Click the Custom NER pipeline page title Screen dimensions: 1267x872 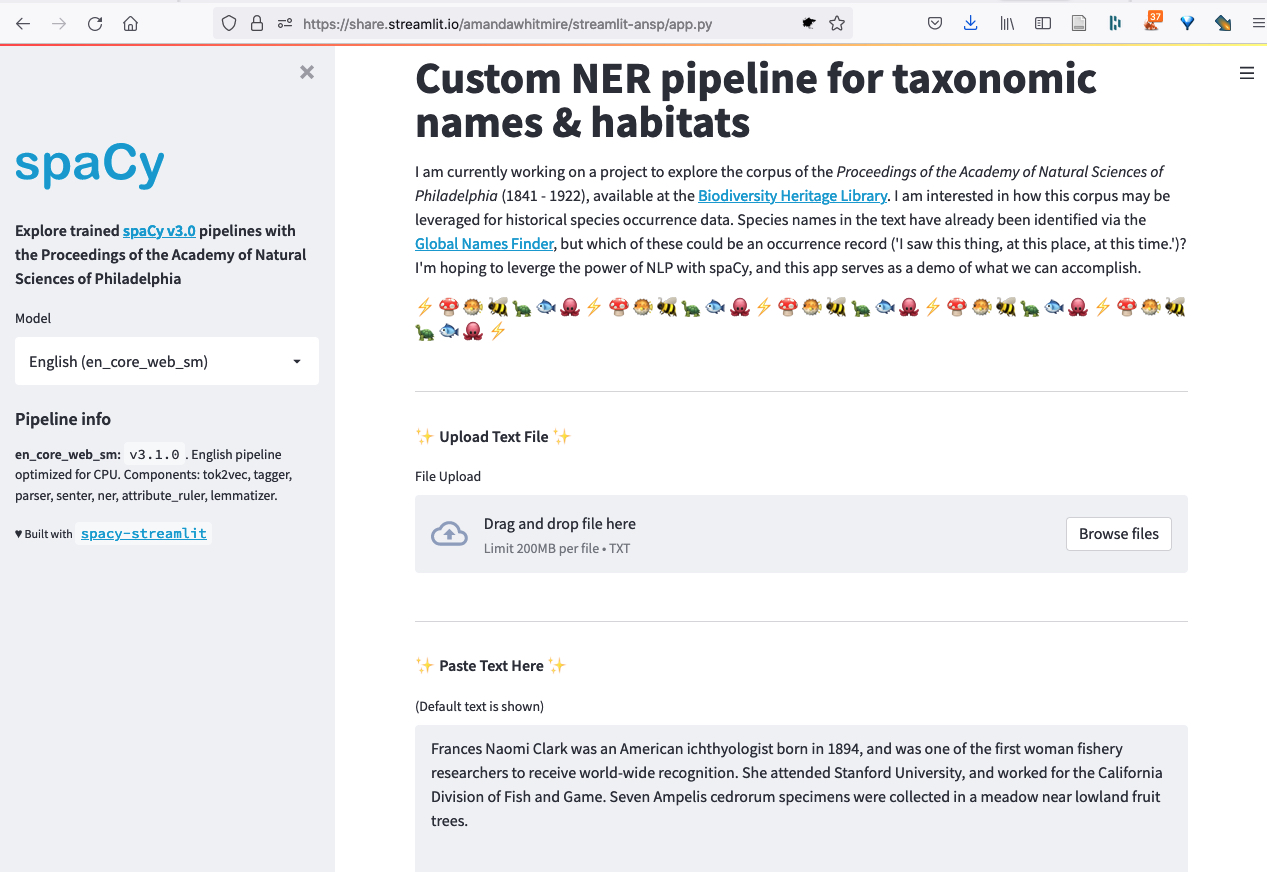[x=756, y=100]
